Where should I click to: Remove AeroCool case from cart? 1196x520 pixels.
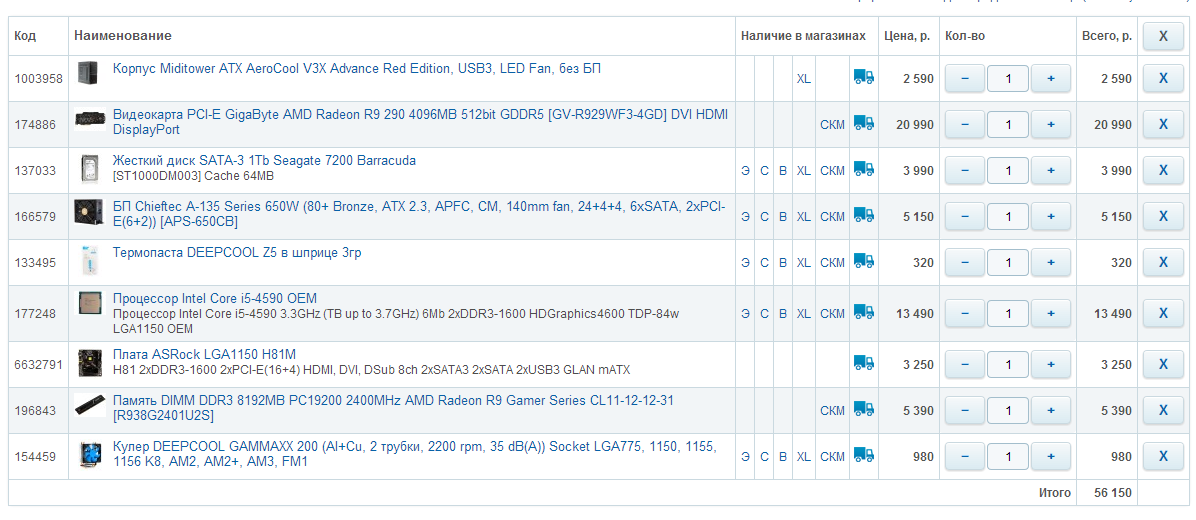click(x=1163, y=78)
